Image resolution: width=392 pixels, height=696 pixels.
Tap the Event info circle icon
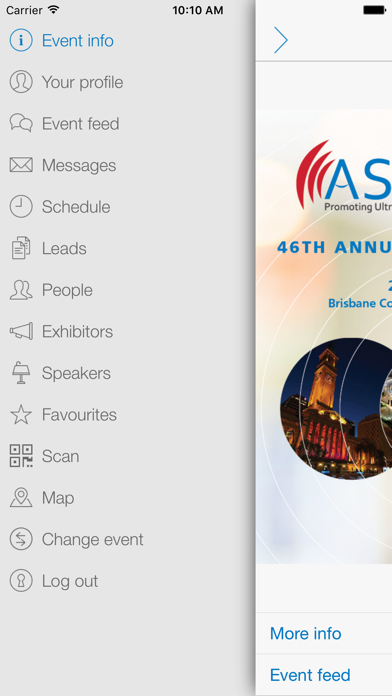click(x=21, y=40)
